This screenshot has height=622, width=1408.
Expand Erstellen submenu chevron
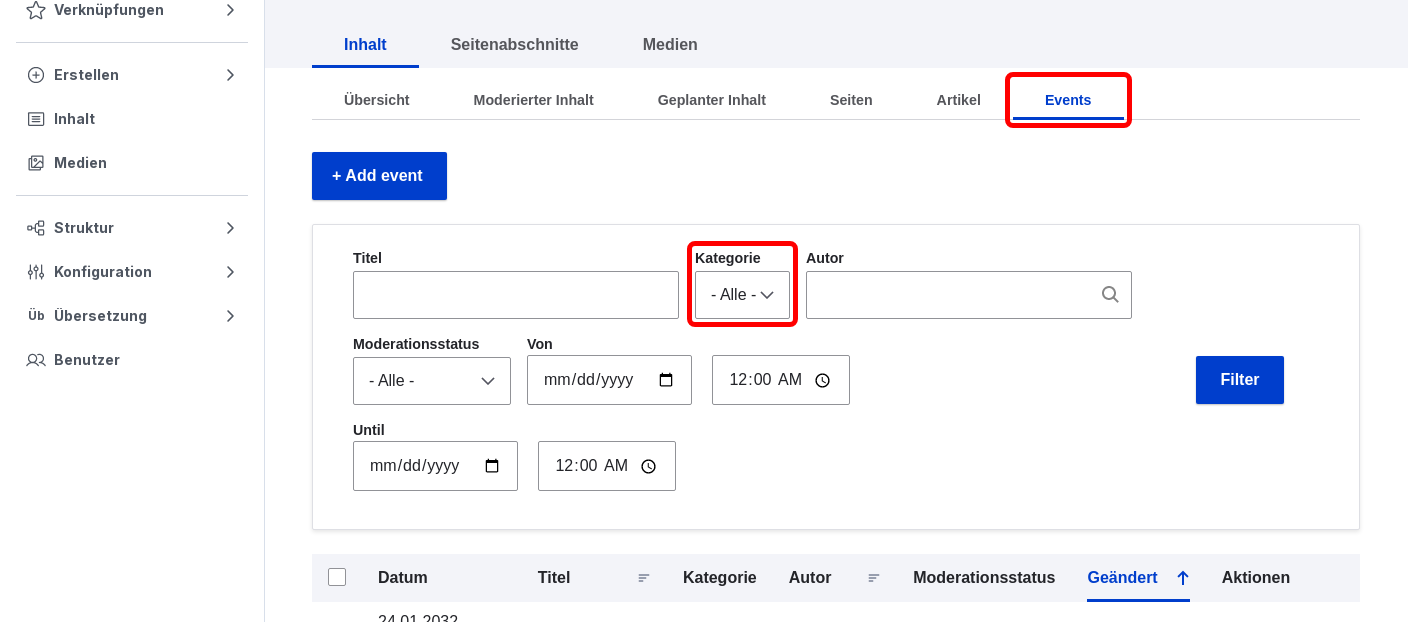pos(230,75)
